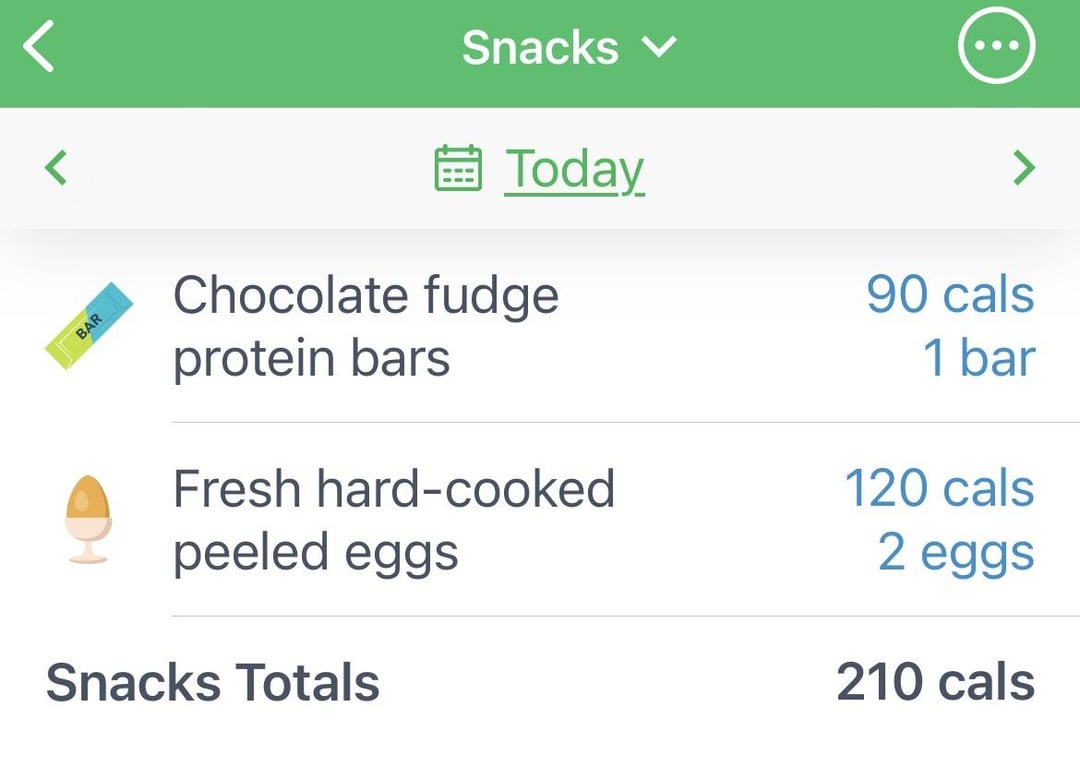
Task: Go to the previous day arrow
Action: (x=56, y=167)
